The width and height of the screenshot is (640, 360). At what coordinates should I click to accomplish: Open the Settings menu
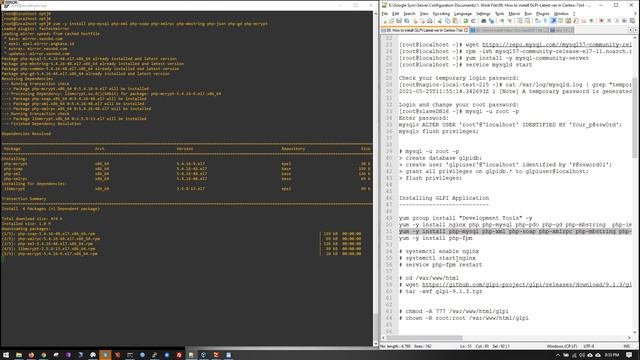pos(483,14)
